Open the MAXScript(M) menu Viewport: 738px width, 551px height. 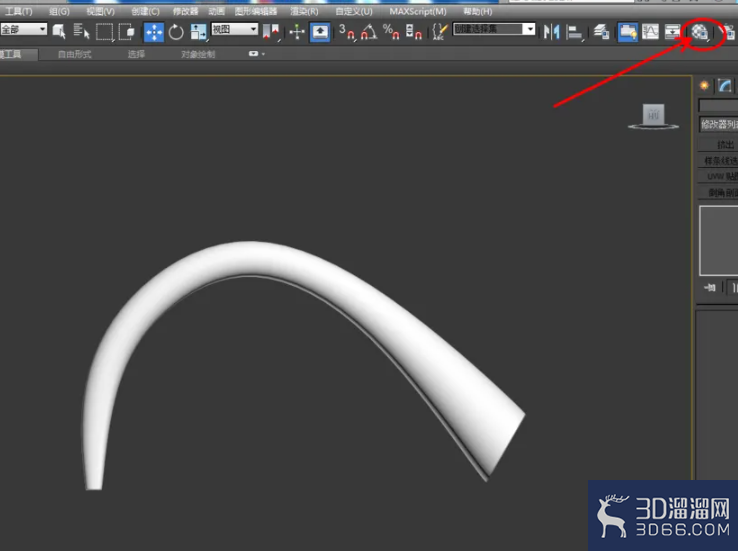pyautogui.click(x=417, y=11)
